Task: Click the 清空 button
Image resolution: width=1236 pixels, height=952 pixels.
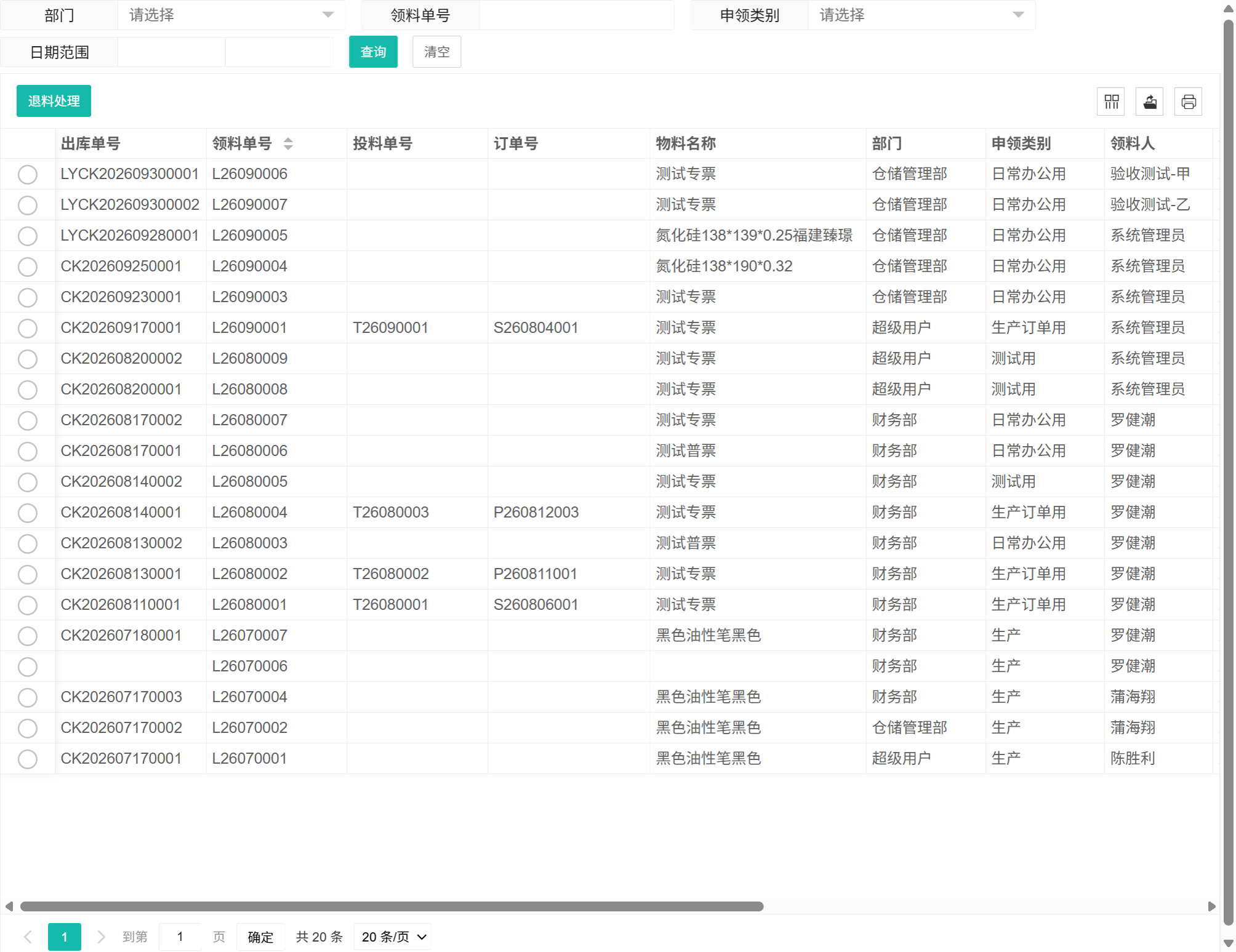Action: [436, 52]
